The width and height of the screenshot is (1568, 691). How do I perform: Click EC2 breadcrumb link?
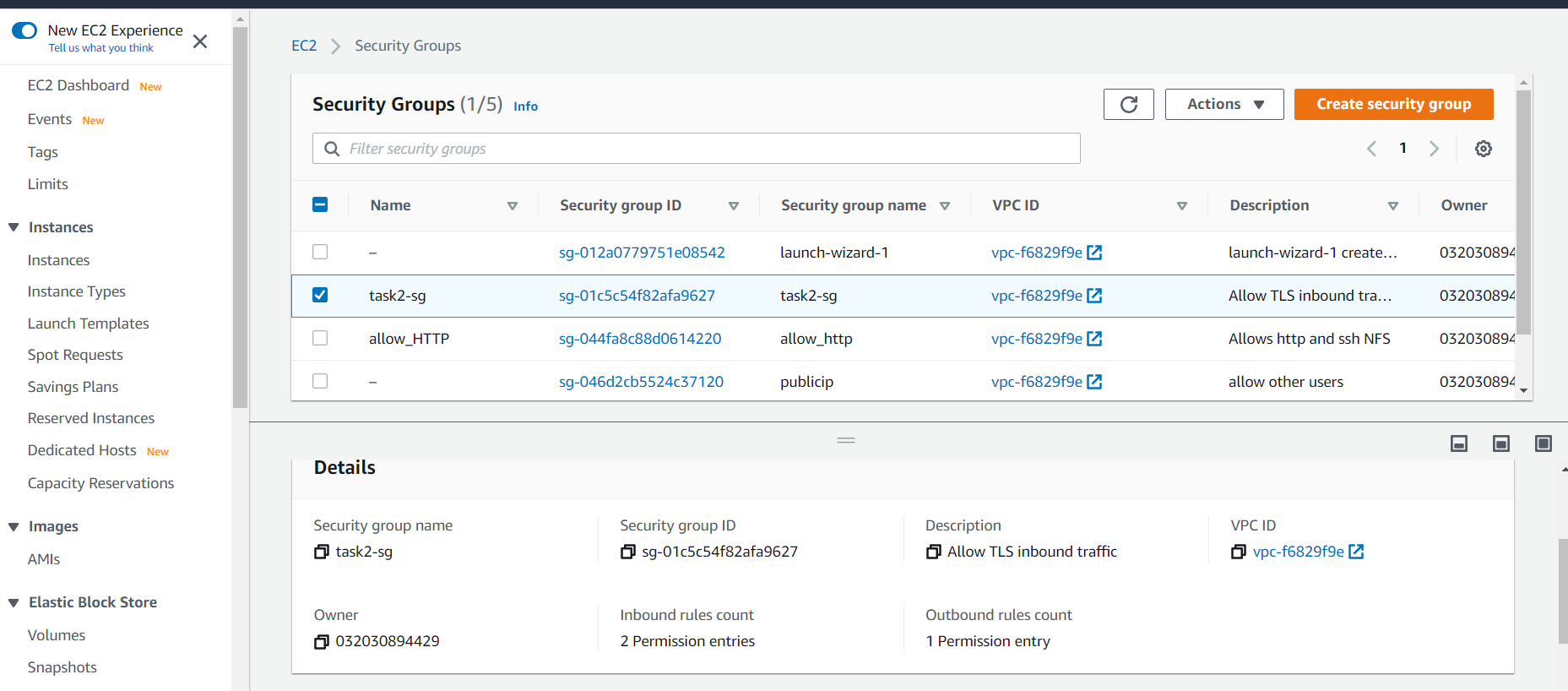tap(304, 46)
